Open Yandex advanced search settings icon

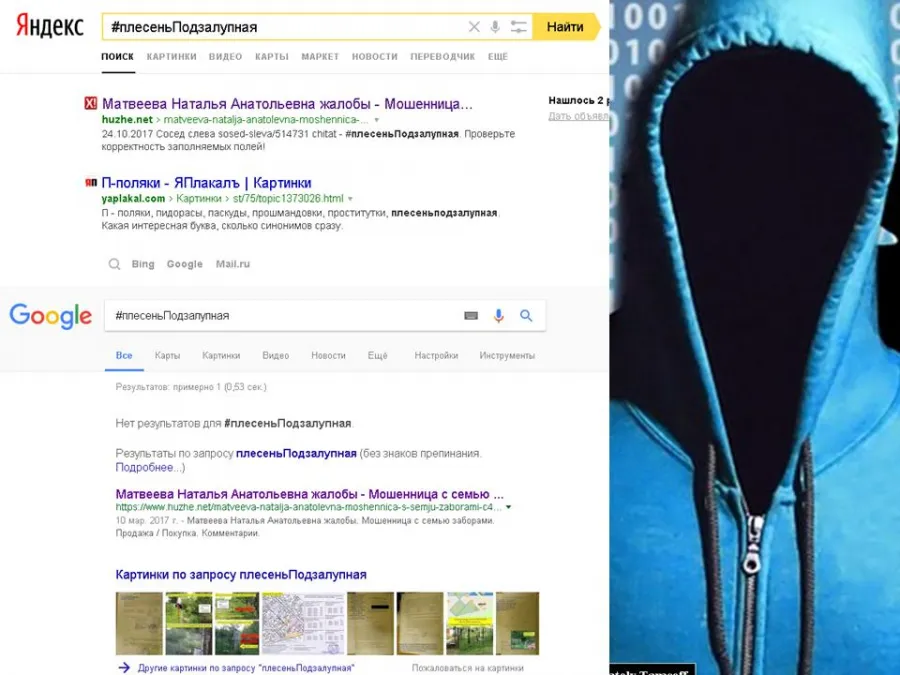click(x=518, y=27)
